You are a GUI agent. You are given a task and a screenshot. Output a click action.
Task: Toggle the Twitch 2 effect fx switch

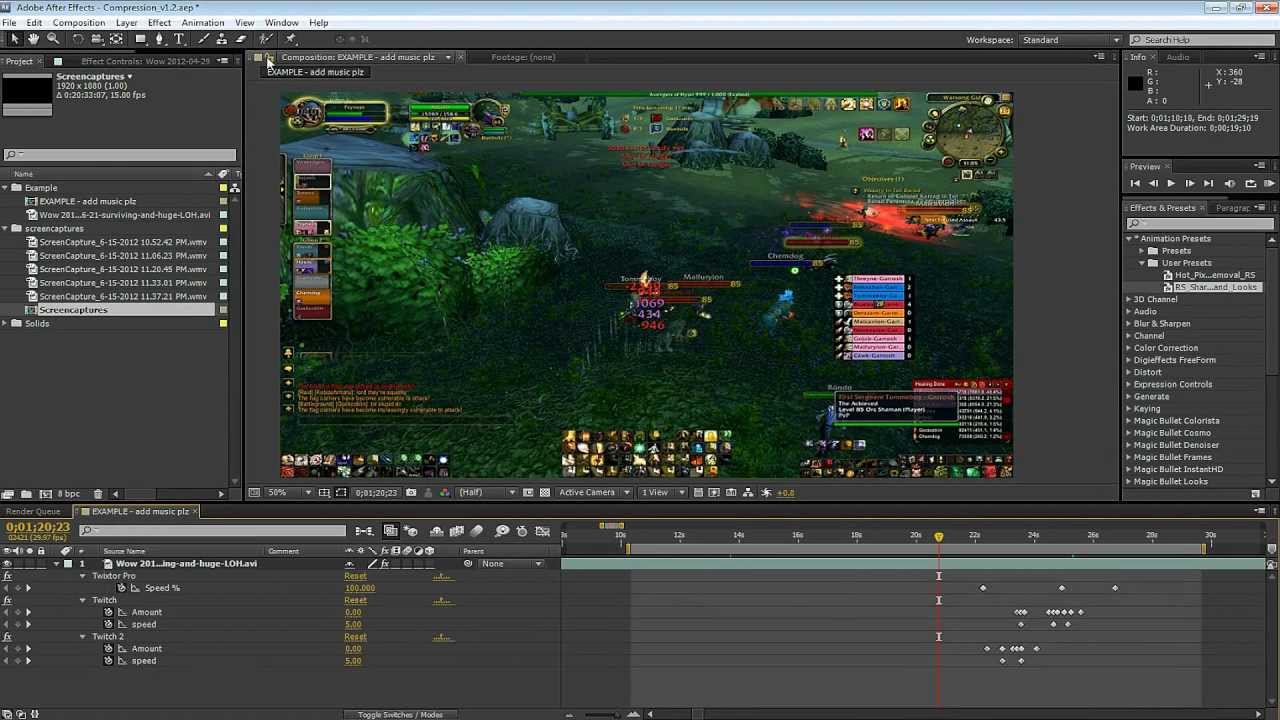pyautogui.click(x=7, y=636)
